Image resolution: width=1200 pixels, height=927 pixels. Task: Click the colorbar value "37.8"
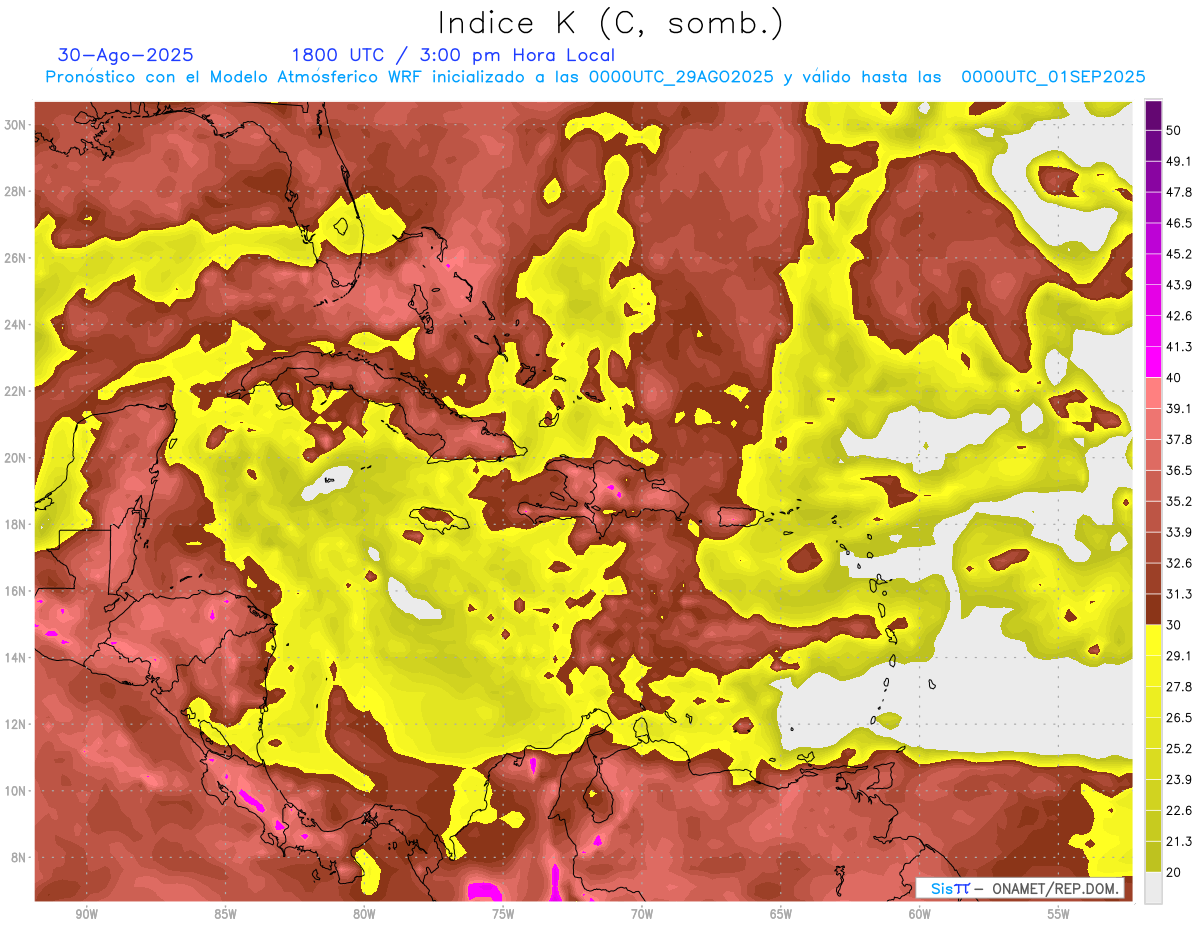[x=1178, y=439]
